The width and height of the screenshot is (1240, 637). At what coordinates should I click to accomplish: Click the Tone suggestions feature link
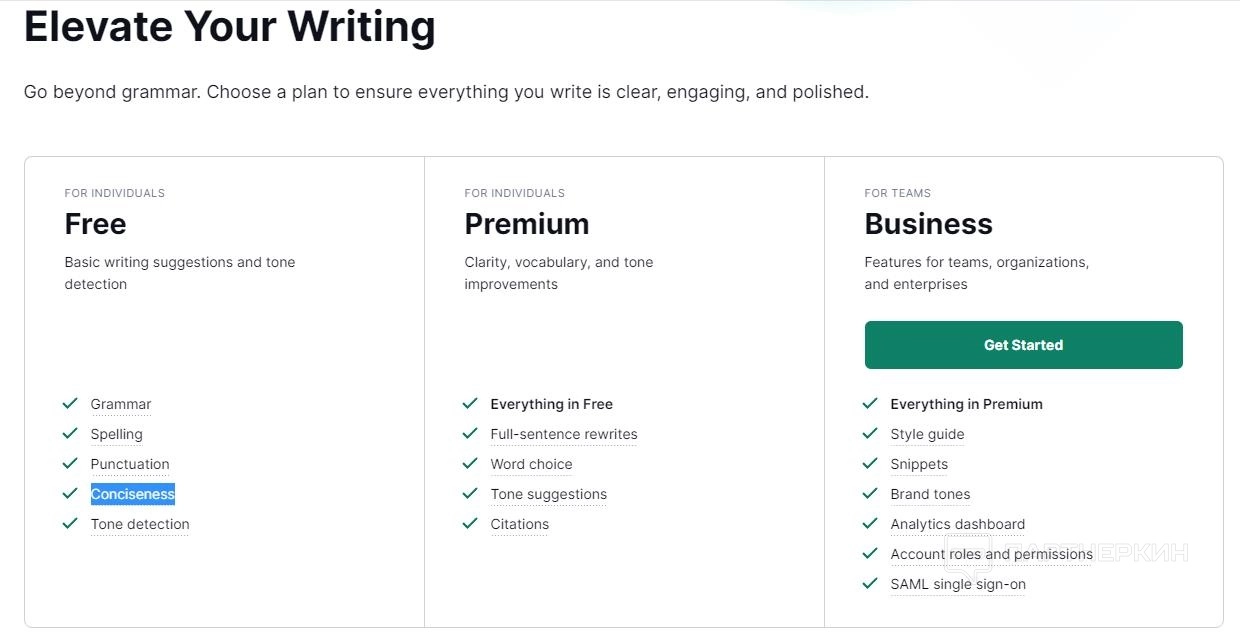548,494
